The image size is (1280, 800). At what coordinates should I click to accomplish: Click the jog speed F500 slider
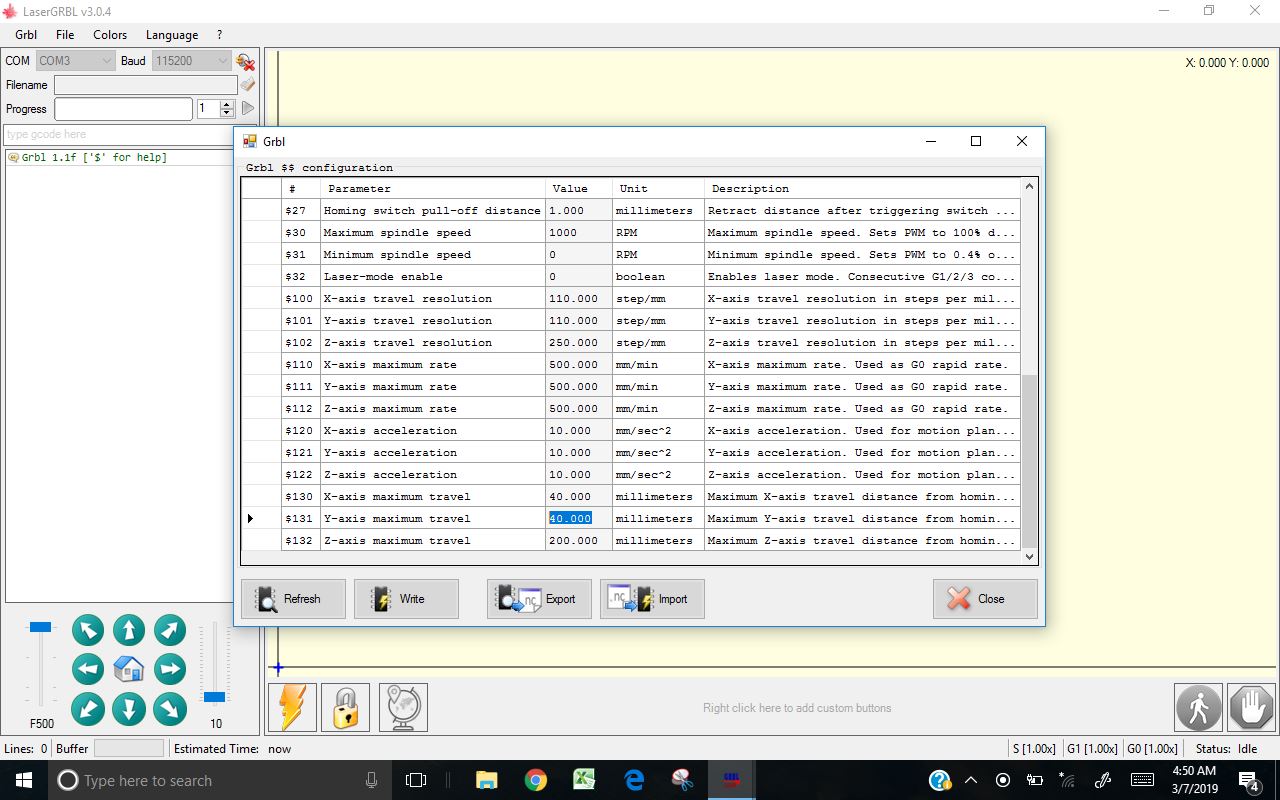[x=40, y=627]
